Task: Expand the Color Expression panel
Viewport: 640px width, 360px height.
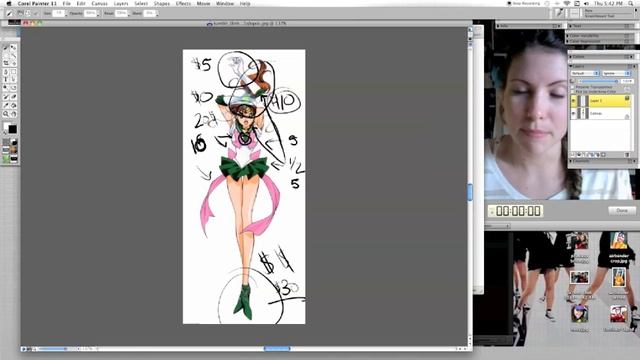Action: pos(568,41)
